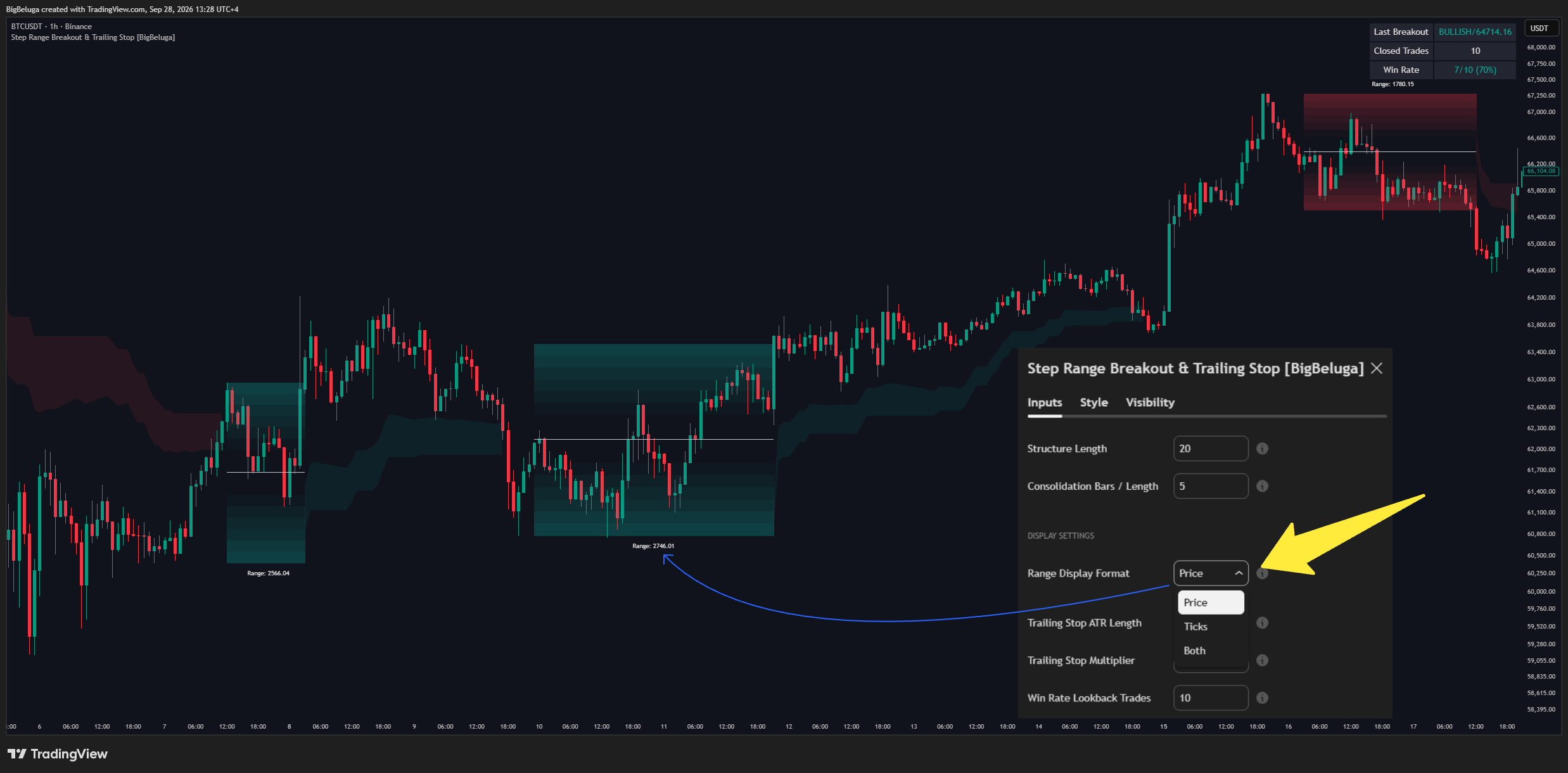The height and width of the screenshot is (773, 1568).
Task: Switch to the Inputs tab
Action: click(x=1045, y=402)
